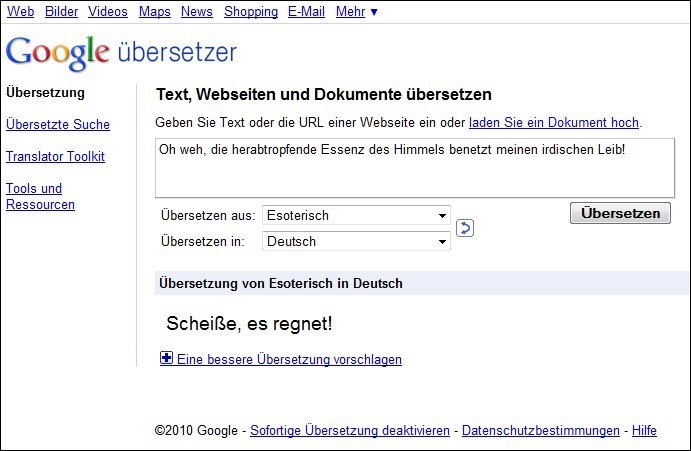Screen dimensions: 691x451
Task: Open Translator Toolkit in the sidebar
Action: [55, 157]
